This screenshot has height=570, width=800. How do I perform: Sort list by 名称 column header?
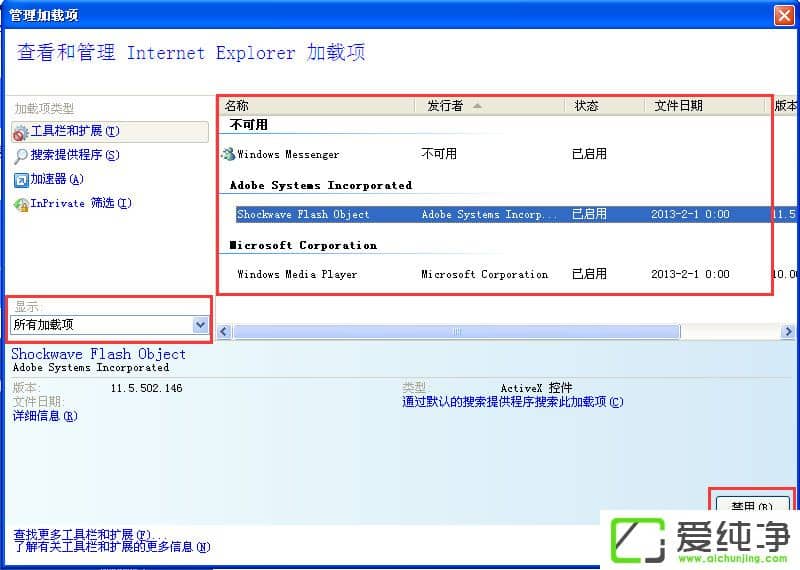point(316,106)
